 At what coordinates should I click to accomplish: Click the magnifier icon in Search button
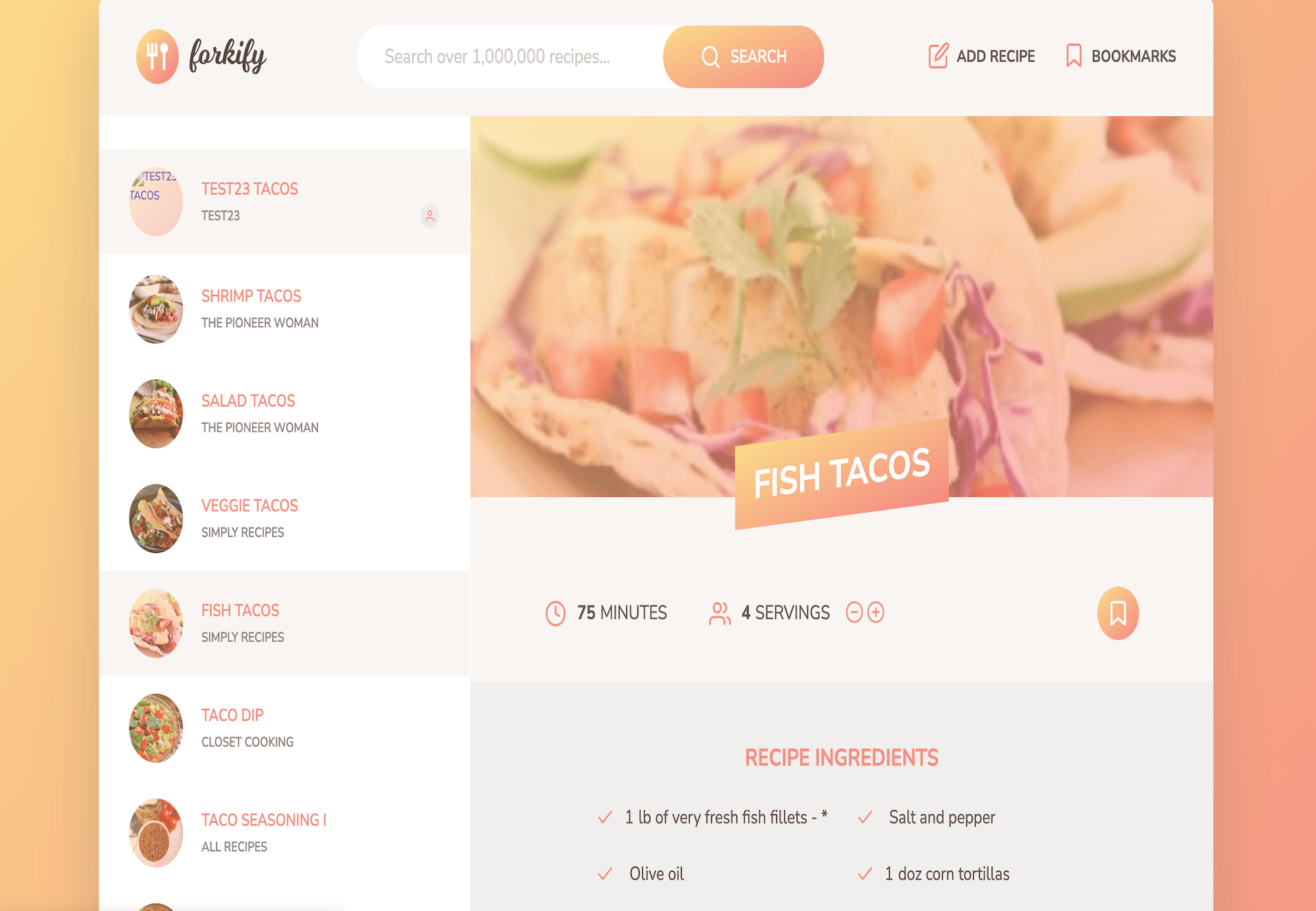tap(710, 57)
